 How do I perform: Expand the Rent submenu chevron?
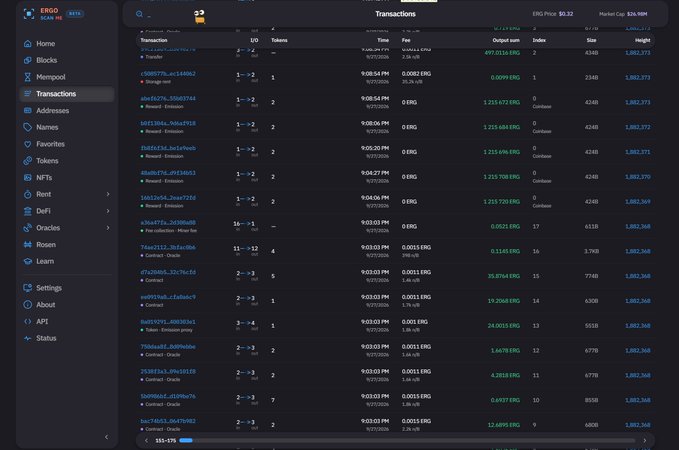point(108,194)
